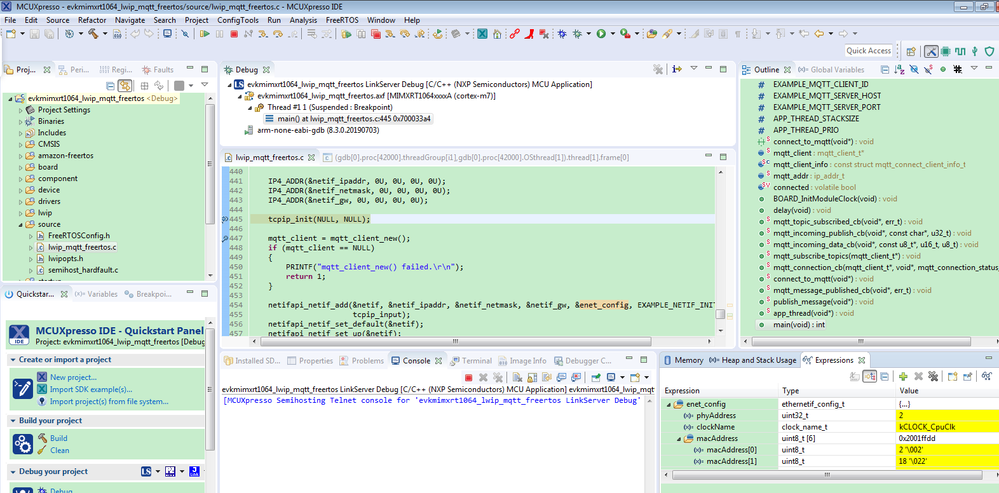Click the Clean link in Quickstart Panel
Screen dimensions: 999x493
coord(59,450)
